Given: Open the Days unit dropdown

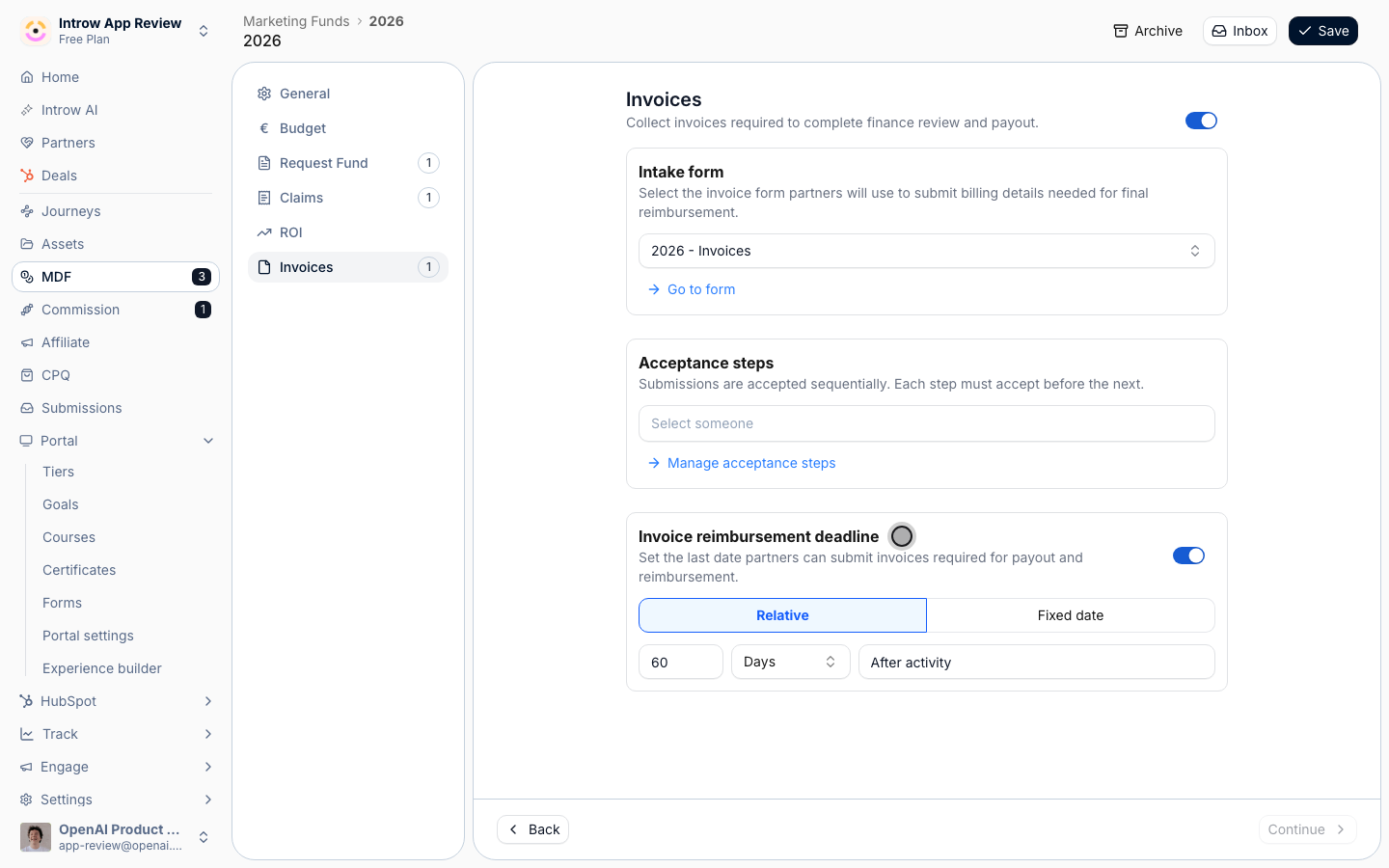Looking at the screenshot, I should (790, 662).
